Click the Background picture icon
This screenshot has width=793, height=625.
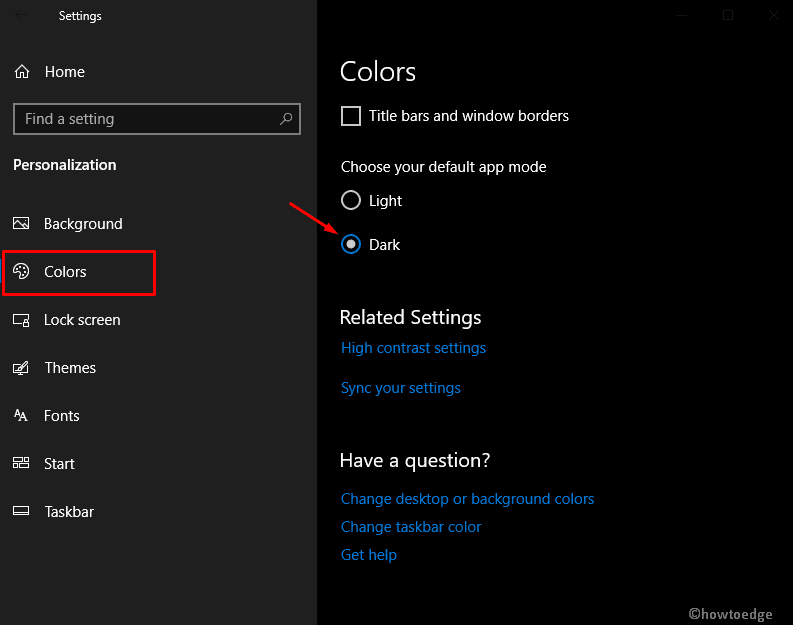[x=21, y=223]
